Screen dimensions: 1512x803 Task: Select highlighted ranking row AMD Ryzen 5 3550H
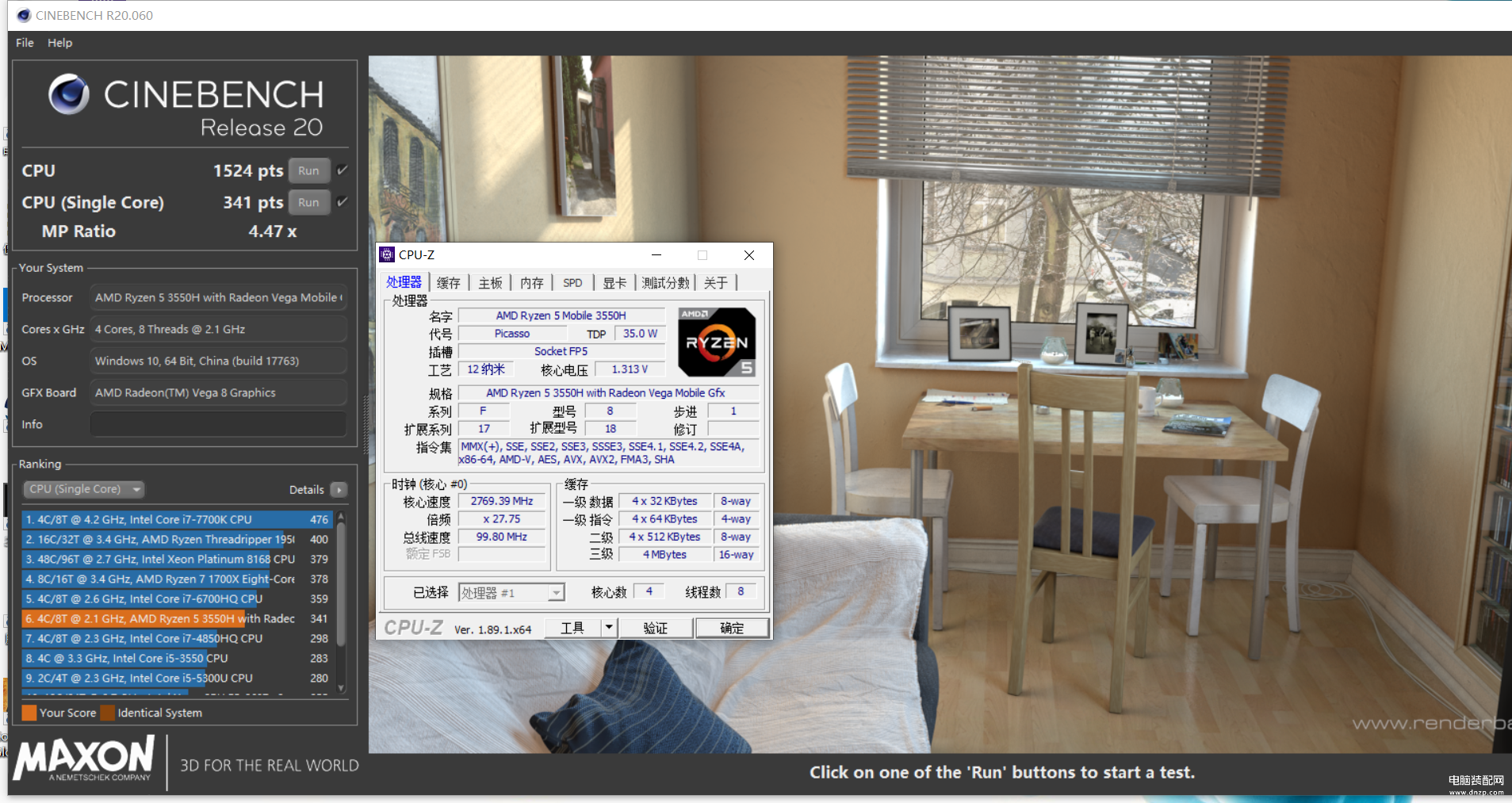177,618
